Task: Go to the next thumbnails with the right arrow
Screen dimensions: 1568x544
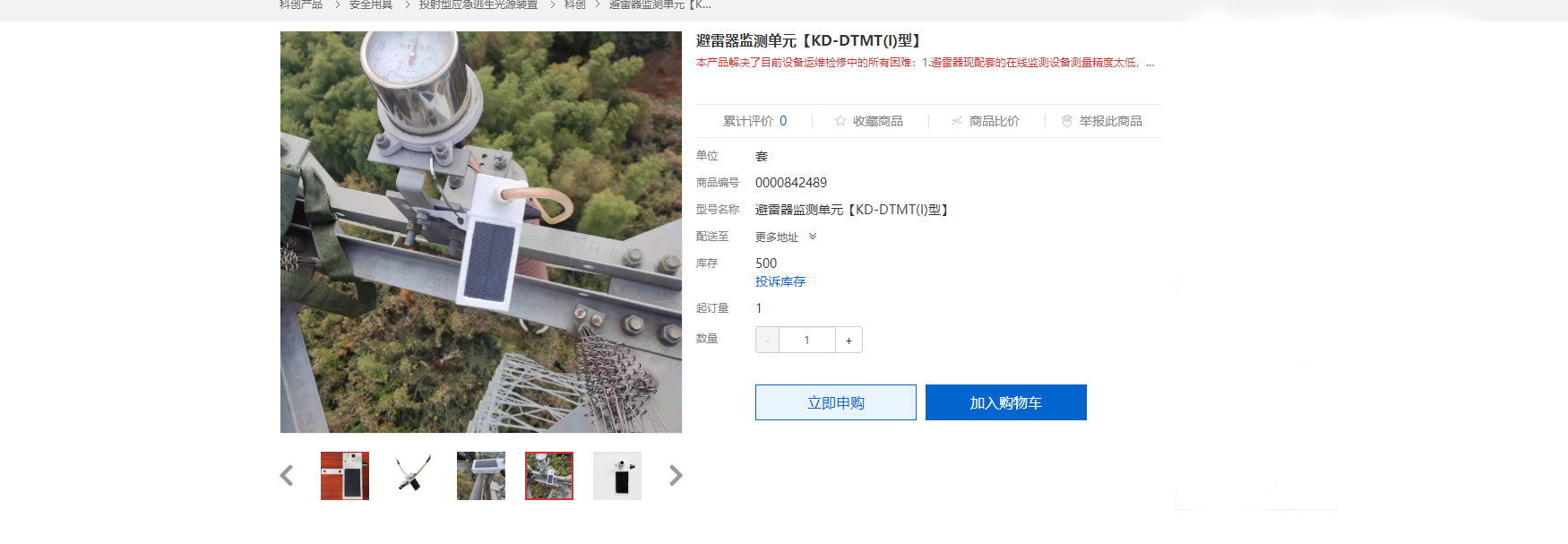Action: click(676, 476)
